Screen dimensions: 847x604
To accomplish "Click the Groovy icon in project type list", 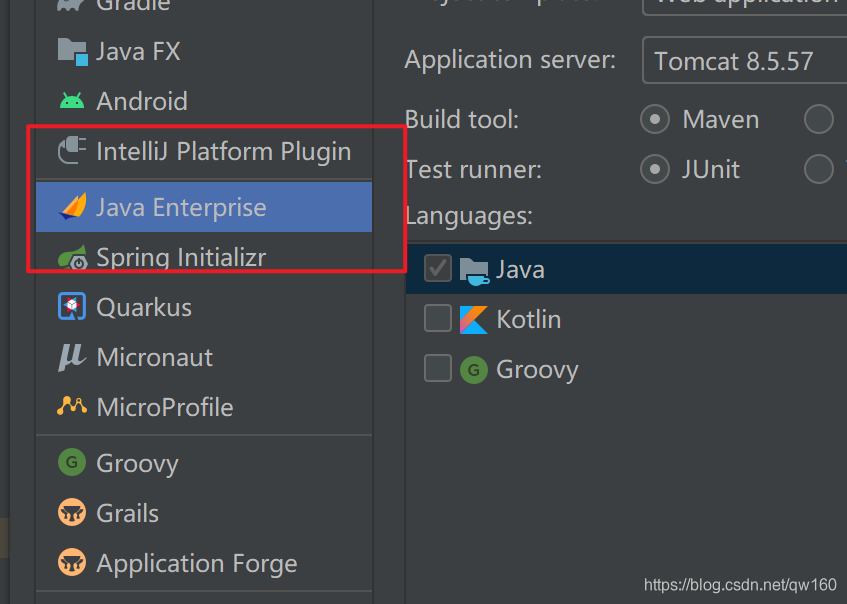I will (72, 462).
